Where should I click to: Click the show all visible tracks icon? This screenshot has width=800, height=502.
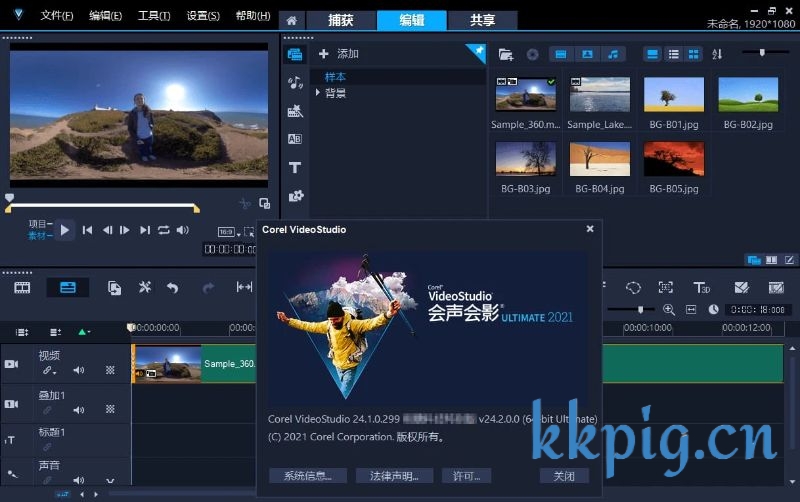(22, 333)
